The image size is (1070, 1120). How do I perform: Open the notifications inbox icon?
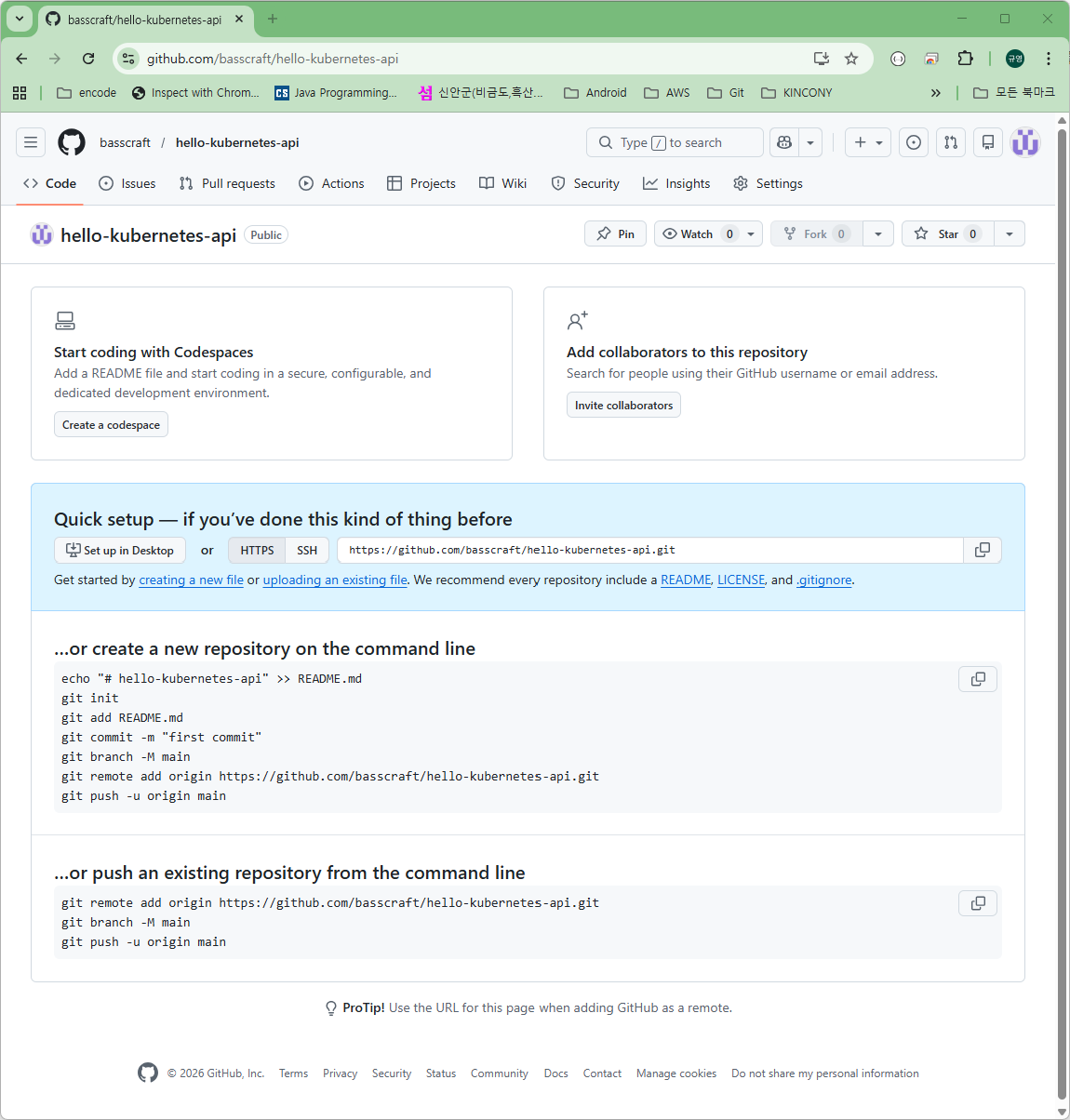[x=988, y=142]
